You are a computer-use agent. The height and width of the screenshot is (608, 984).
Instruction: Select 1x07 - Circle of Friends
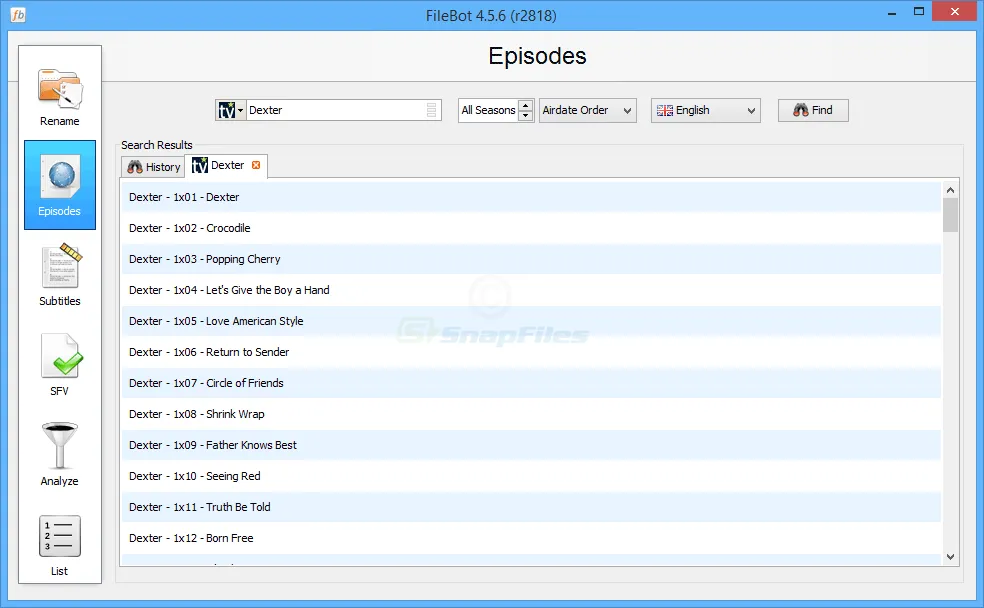tap(531, 383)
